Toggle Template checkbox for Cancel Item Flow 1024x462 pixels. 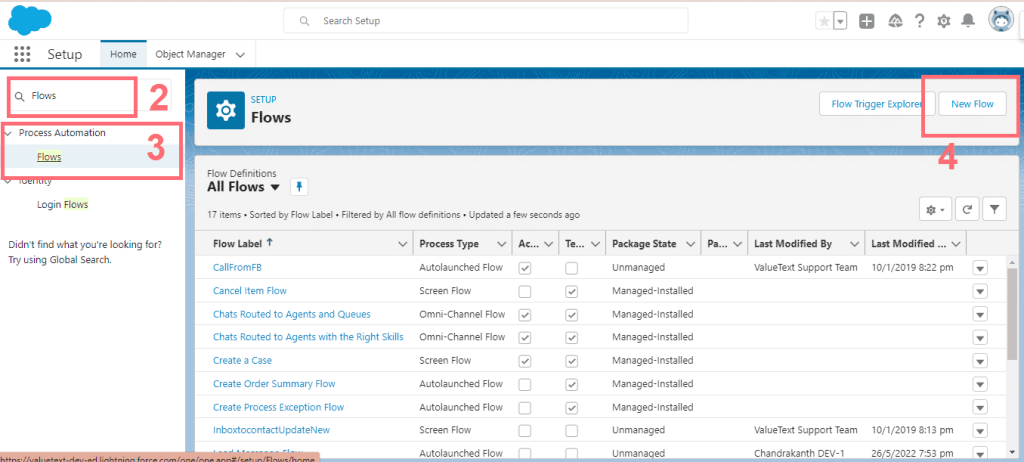571,291
